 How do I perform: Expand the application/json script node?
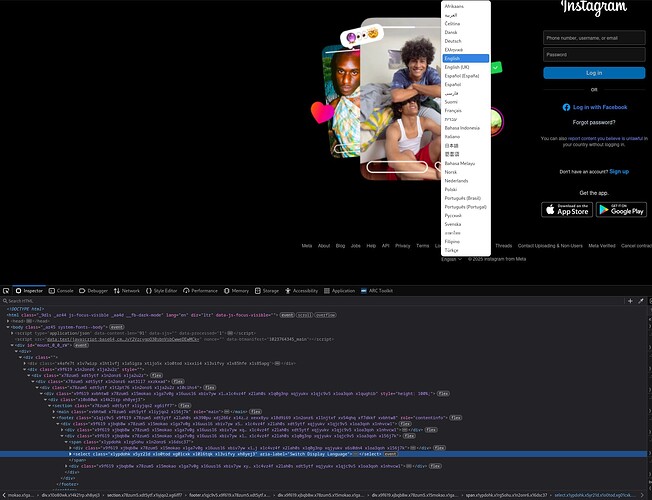(12, 333)
